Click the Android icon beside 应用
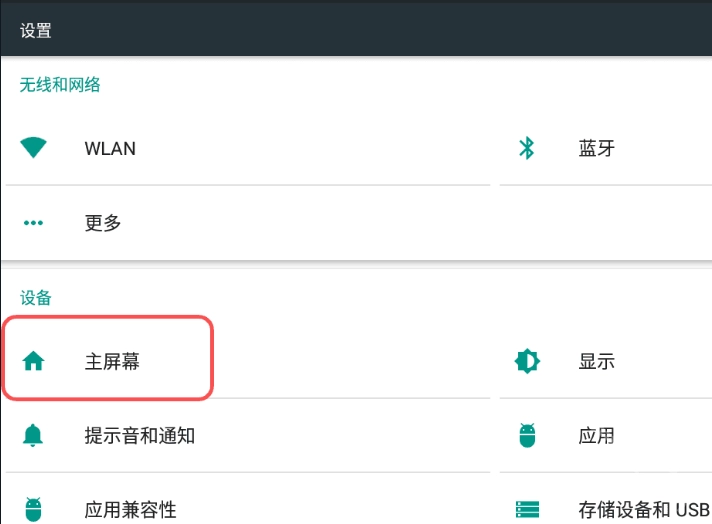 (x=526, y=435)
